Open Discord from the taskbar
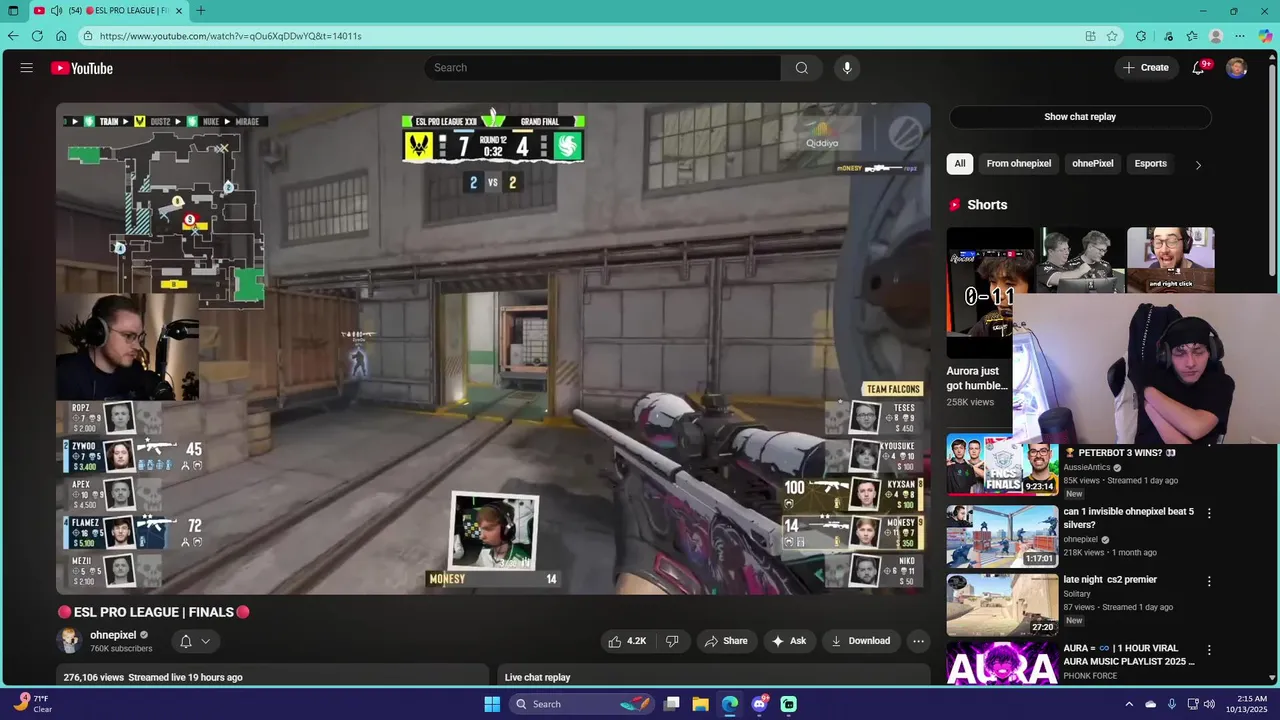This screenshot has height=720, width=1280. click(x=760, y=704)
